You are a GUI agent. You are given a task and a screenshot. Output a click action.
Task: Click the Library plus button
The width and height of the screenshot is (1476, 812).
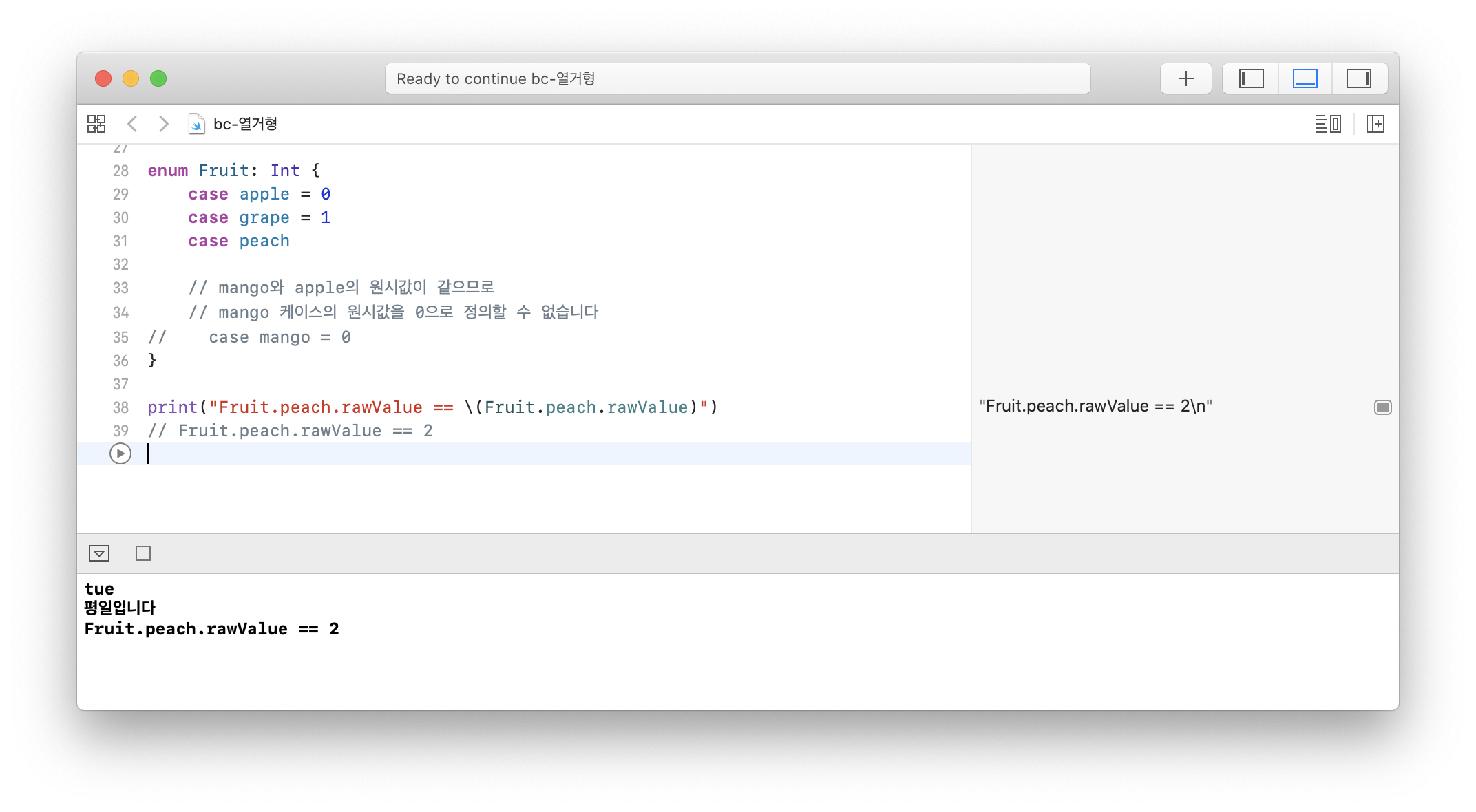(1185, 78)
